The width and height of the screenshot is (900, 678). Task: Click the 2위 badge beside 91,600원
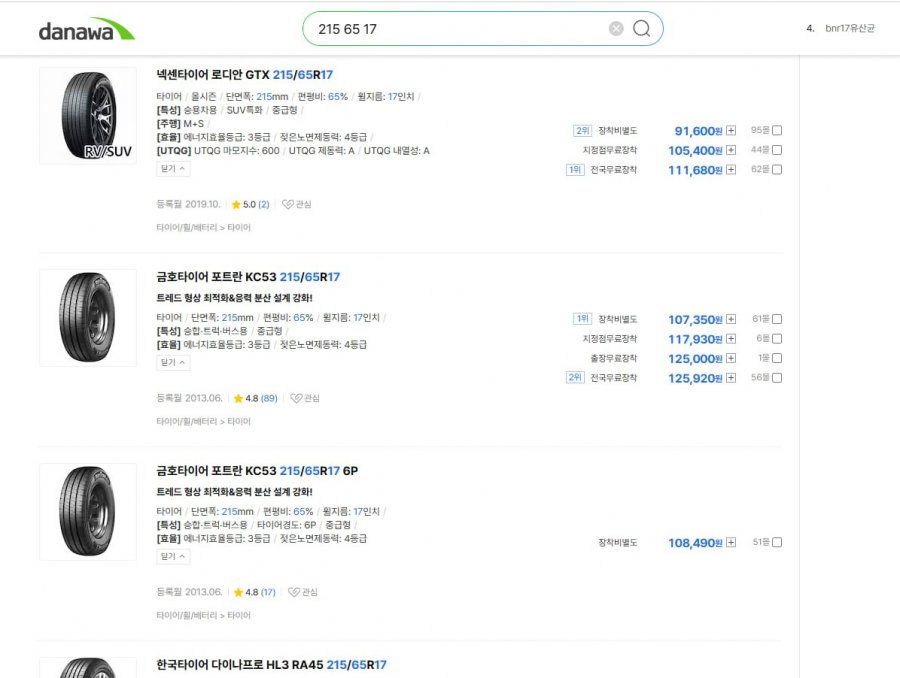(583, 130)
